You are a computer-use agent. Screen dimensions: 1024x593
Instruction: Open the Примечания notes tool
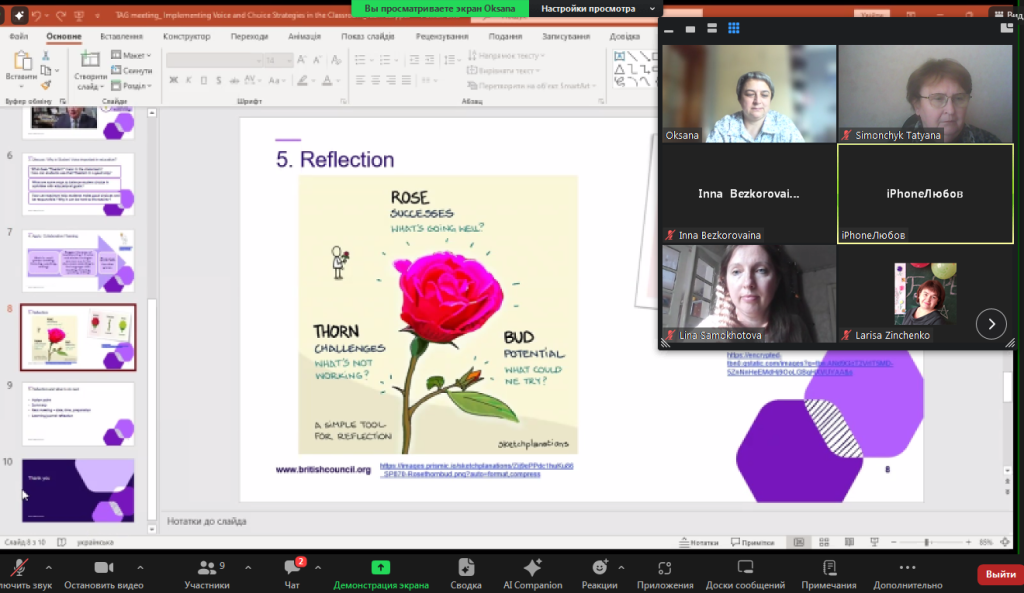[828, 570]
